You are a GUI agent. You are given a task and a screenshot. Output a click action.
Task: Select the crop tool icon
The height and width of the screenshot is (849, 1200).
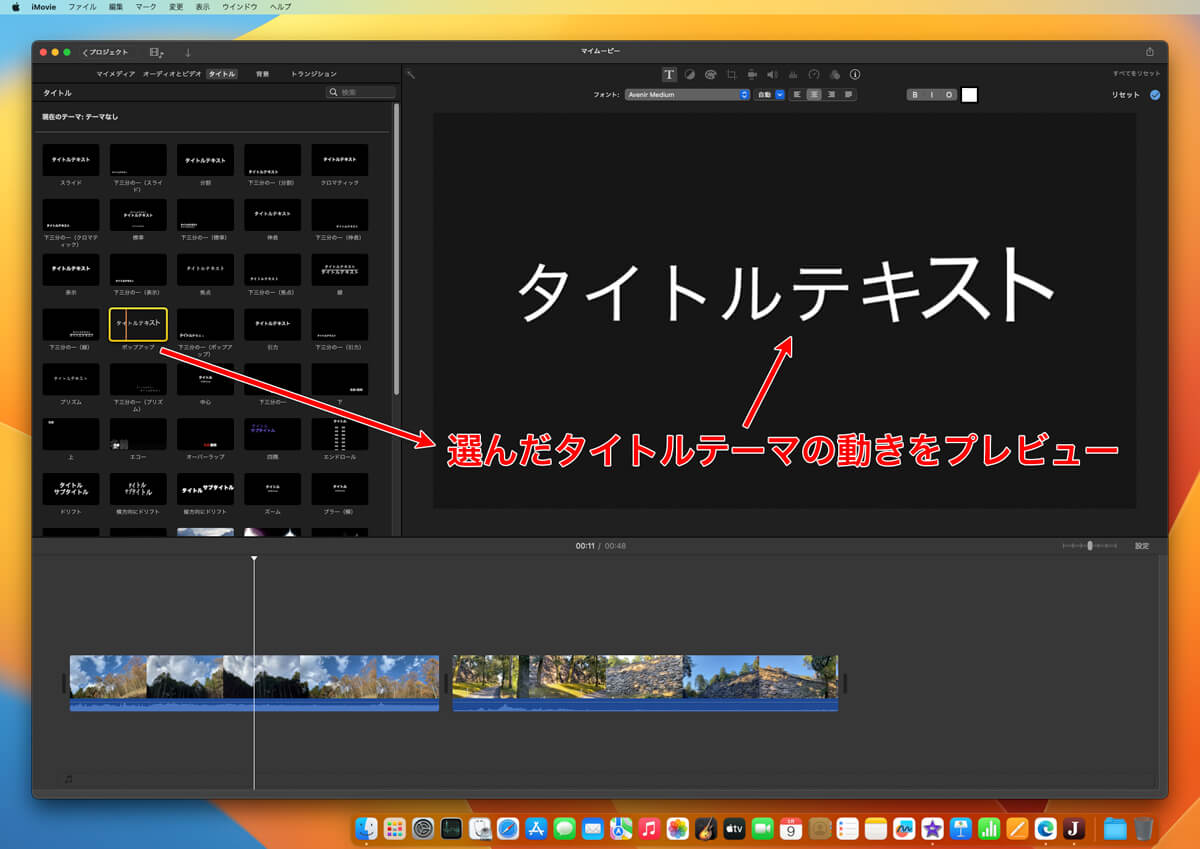point(731,74)
